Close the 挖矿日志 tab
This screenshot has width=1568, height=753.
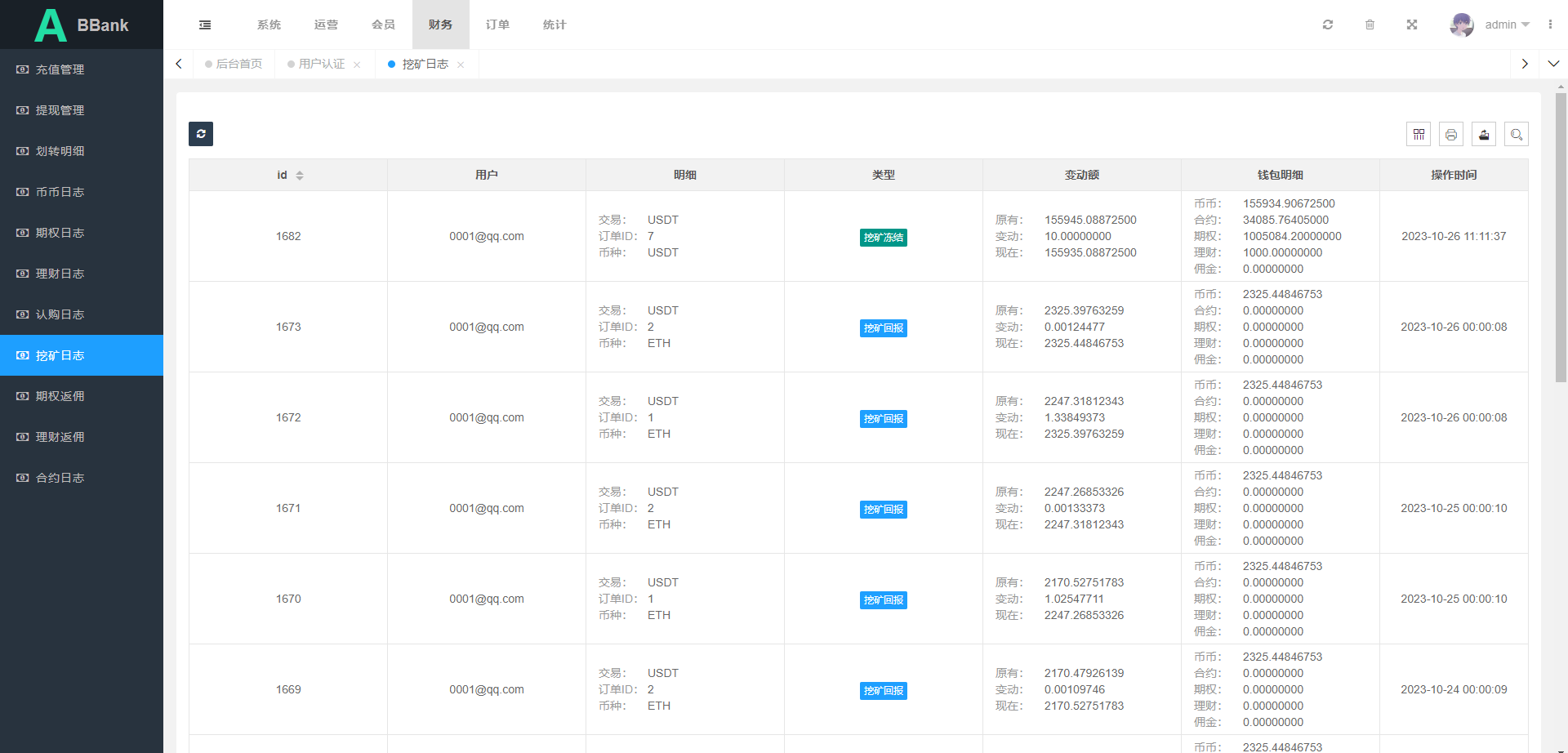click(x=461, y=65)
